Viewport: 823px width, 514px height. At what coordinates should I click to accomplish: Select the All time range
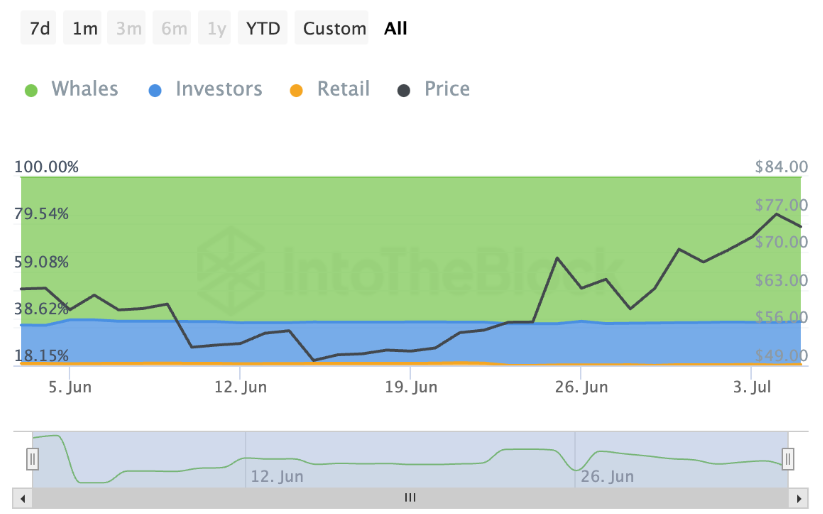click(x=396, y=28)
